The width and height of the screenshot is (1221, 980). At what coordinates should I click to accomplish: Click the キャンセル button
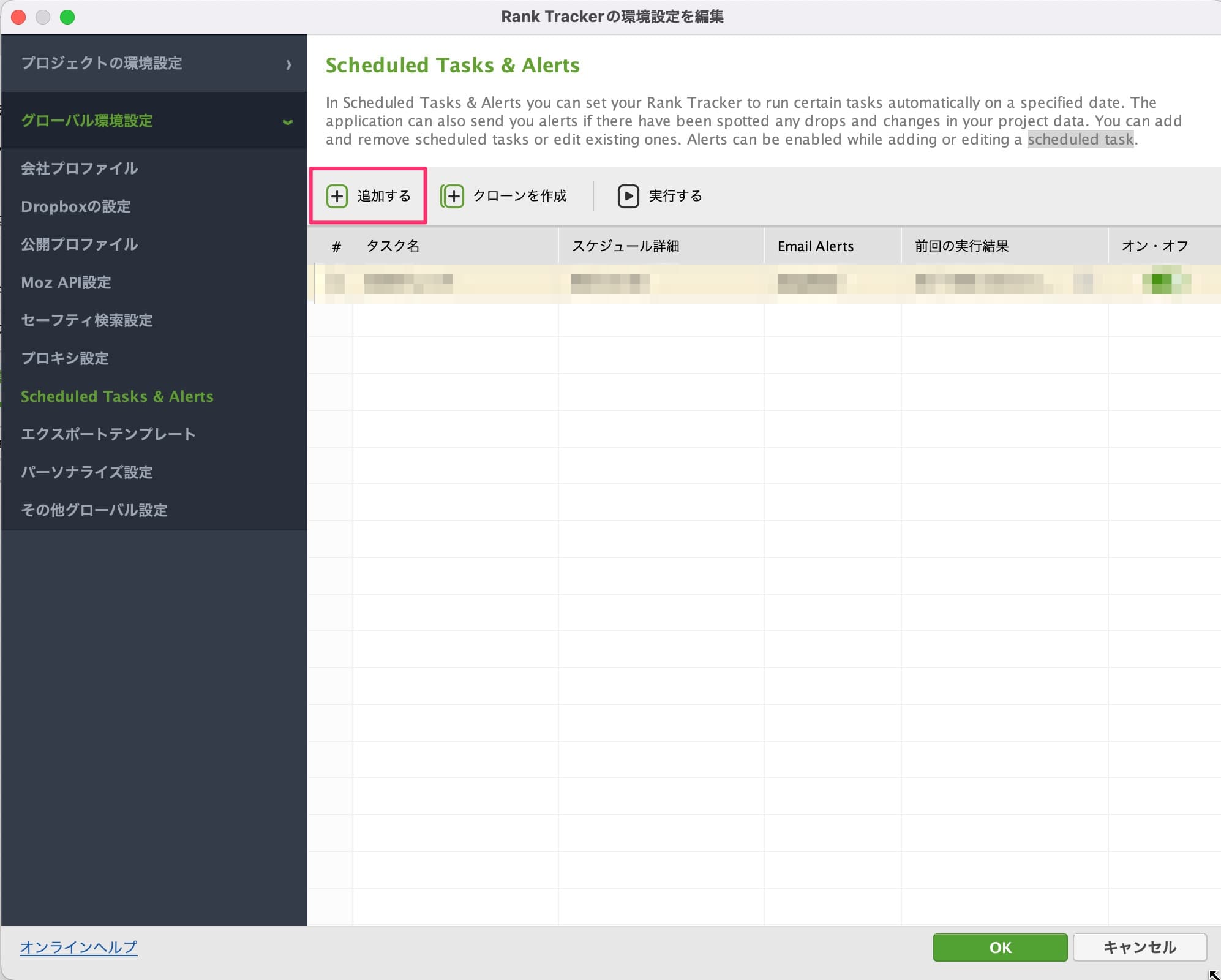(x=1140, y=948)
